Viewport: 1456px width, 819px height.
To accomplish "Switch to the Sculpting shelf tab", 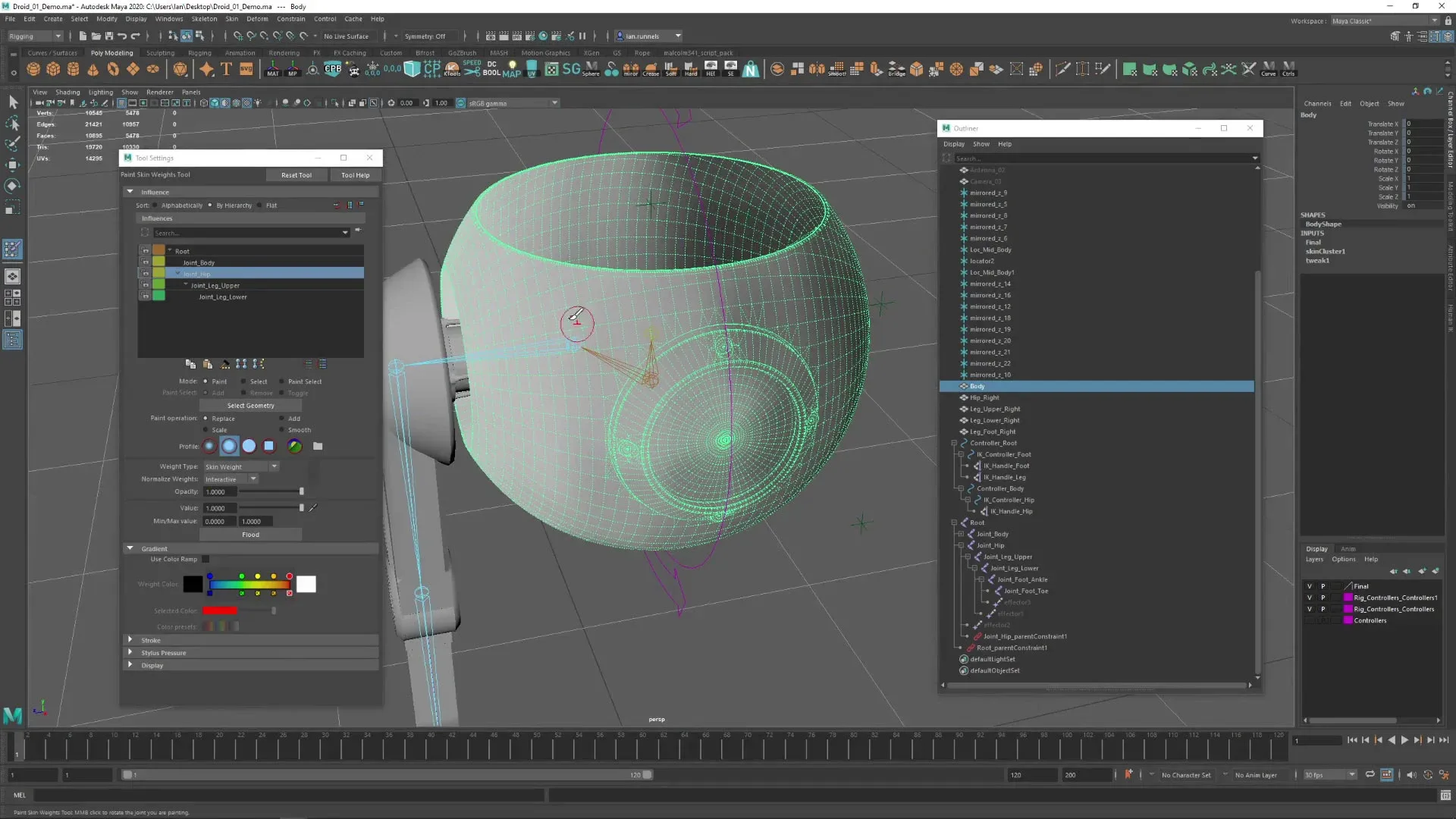I will click(160, 52).
